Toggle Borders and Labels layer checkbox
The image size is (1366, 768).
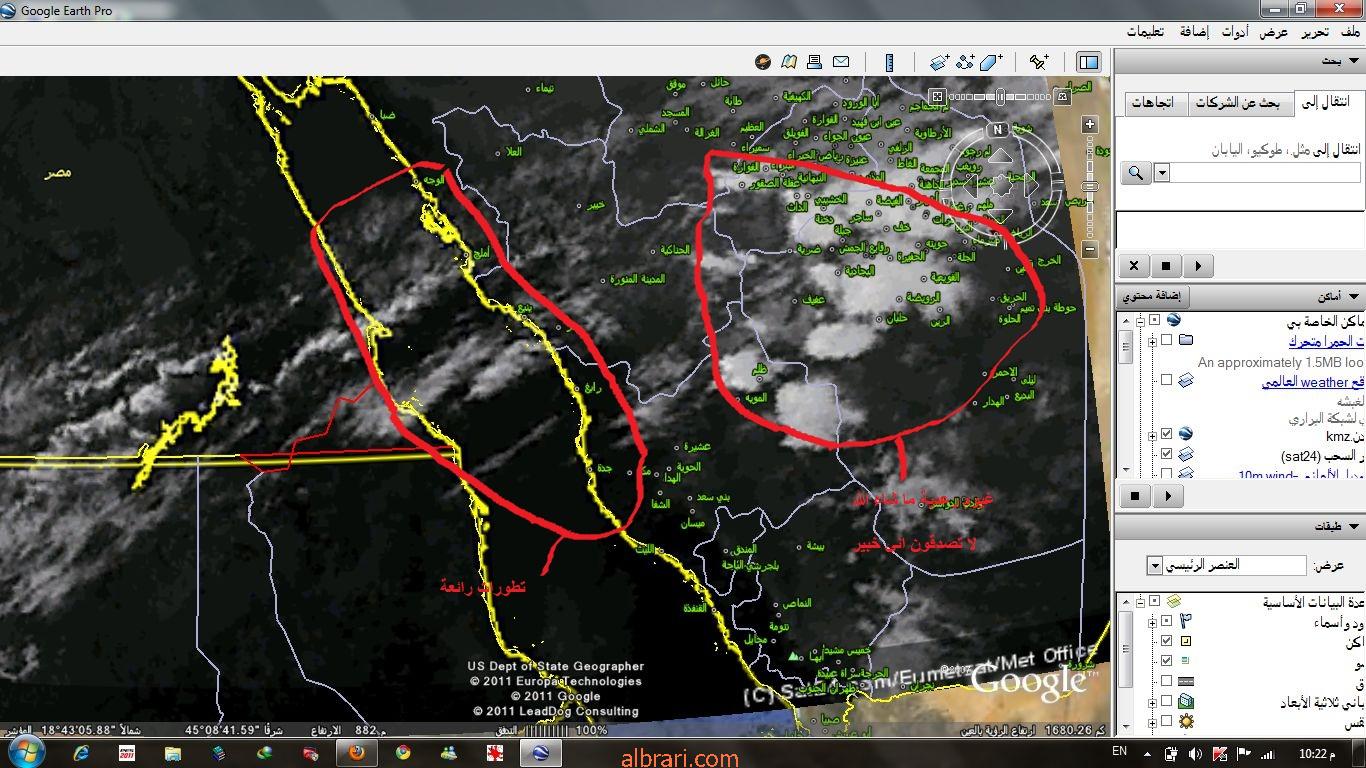pos(1167,621)
